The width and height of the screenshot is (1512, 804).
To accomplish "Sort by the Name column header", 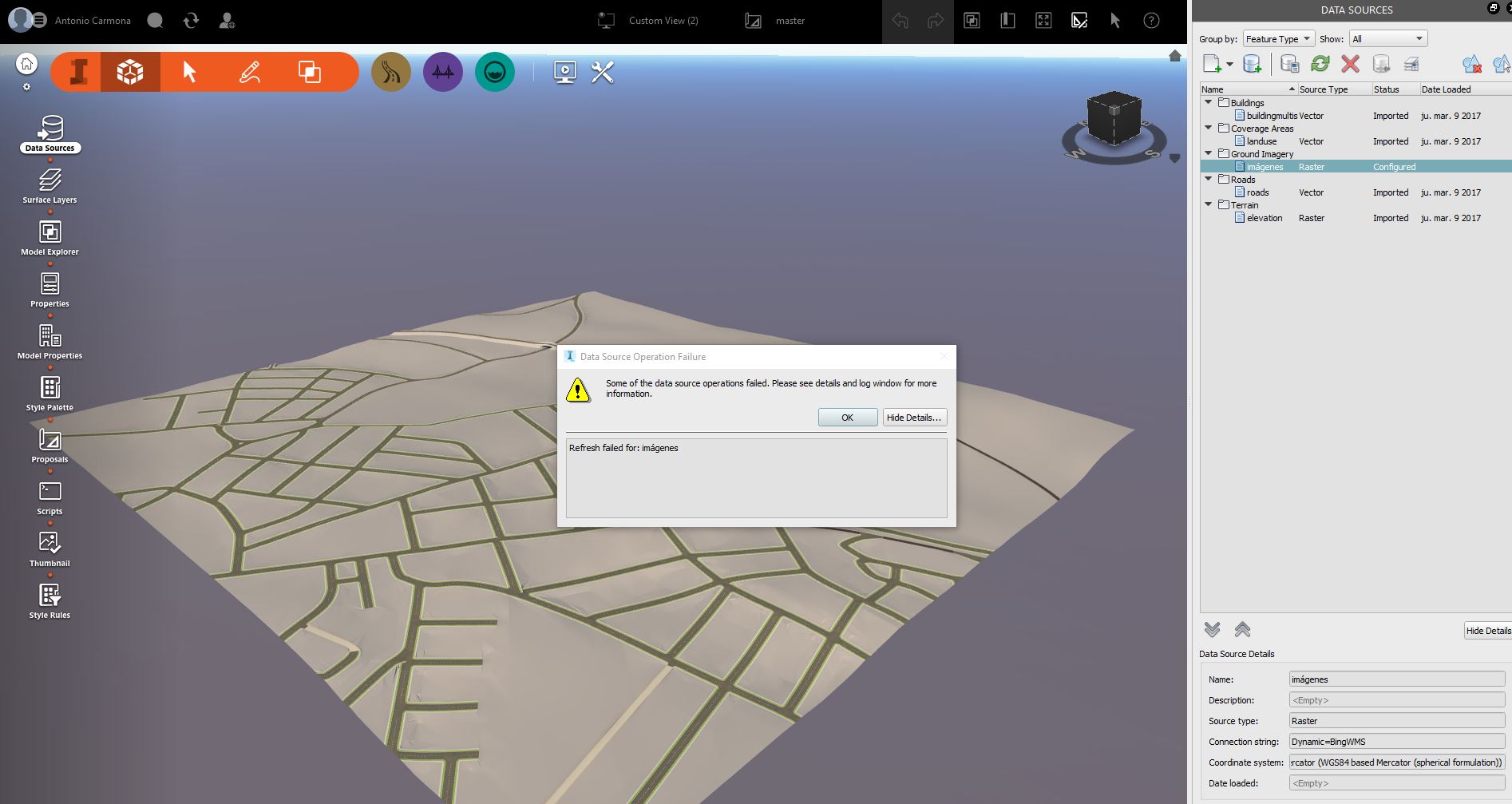I will click(1249, 89).
